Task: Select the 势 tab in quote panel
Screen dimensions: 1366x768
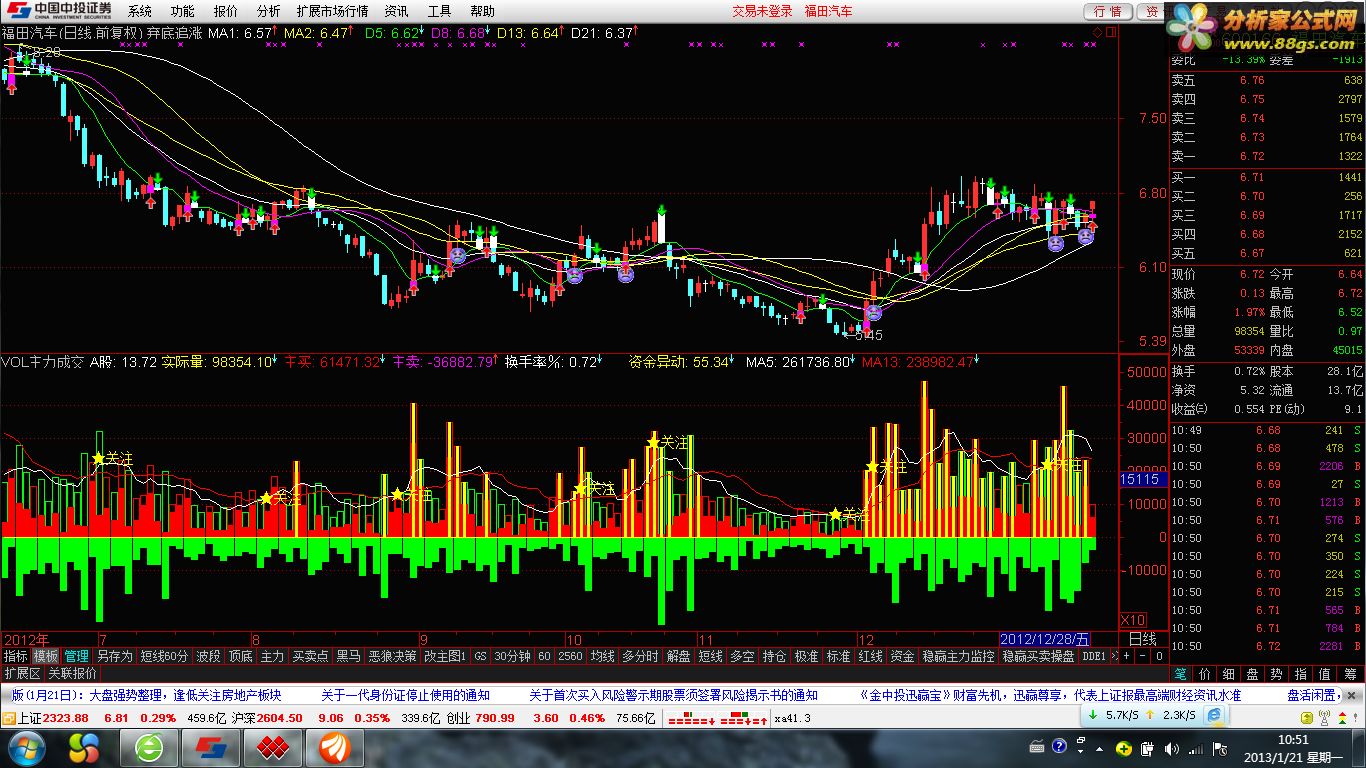Action: click(x=1276, y=674)
